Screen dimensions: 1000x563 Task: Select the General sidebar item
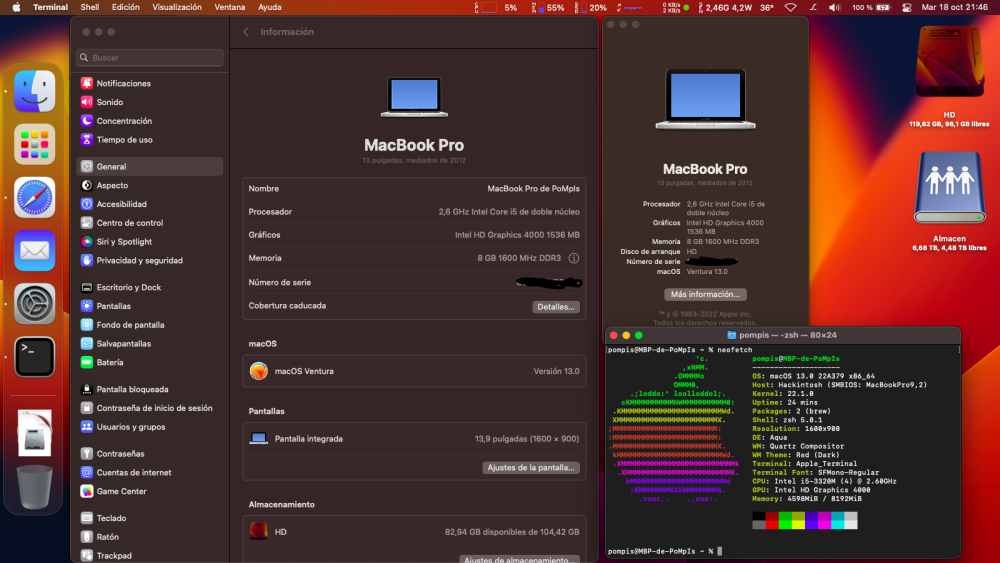(149, 166)
